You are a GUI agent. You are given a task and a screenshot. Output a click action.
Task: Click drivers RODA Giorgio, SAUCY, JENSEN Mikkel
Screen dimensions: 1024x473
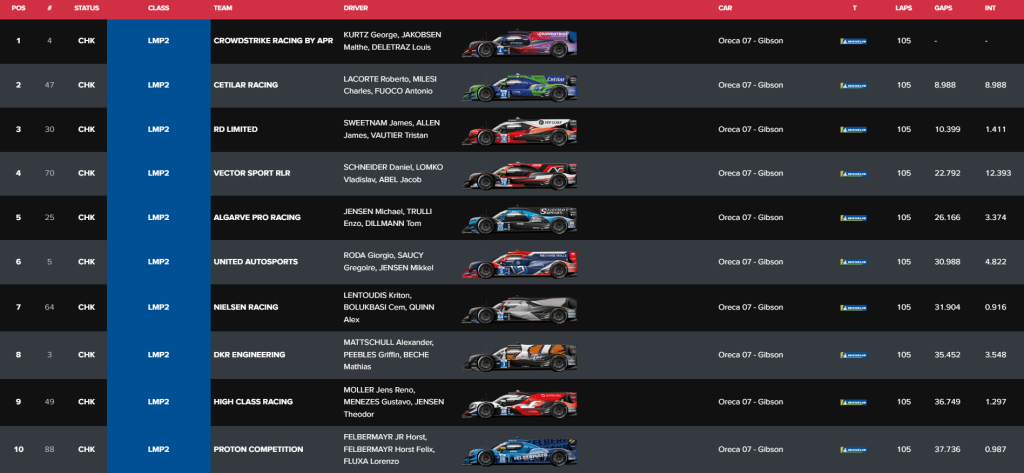388,261
